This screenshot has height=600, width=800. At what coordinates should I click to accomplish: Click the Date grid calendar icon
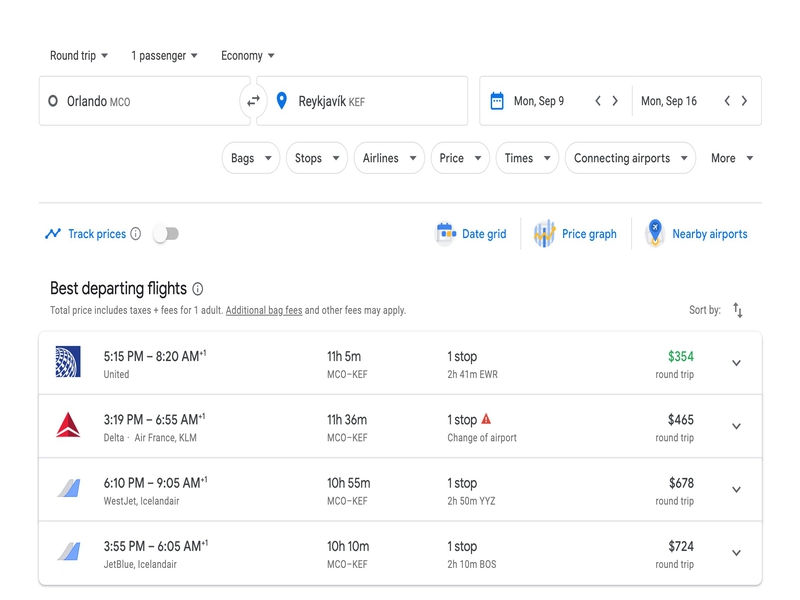pyautogui.click(x=445, y=234)
